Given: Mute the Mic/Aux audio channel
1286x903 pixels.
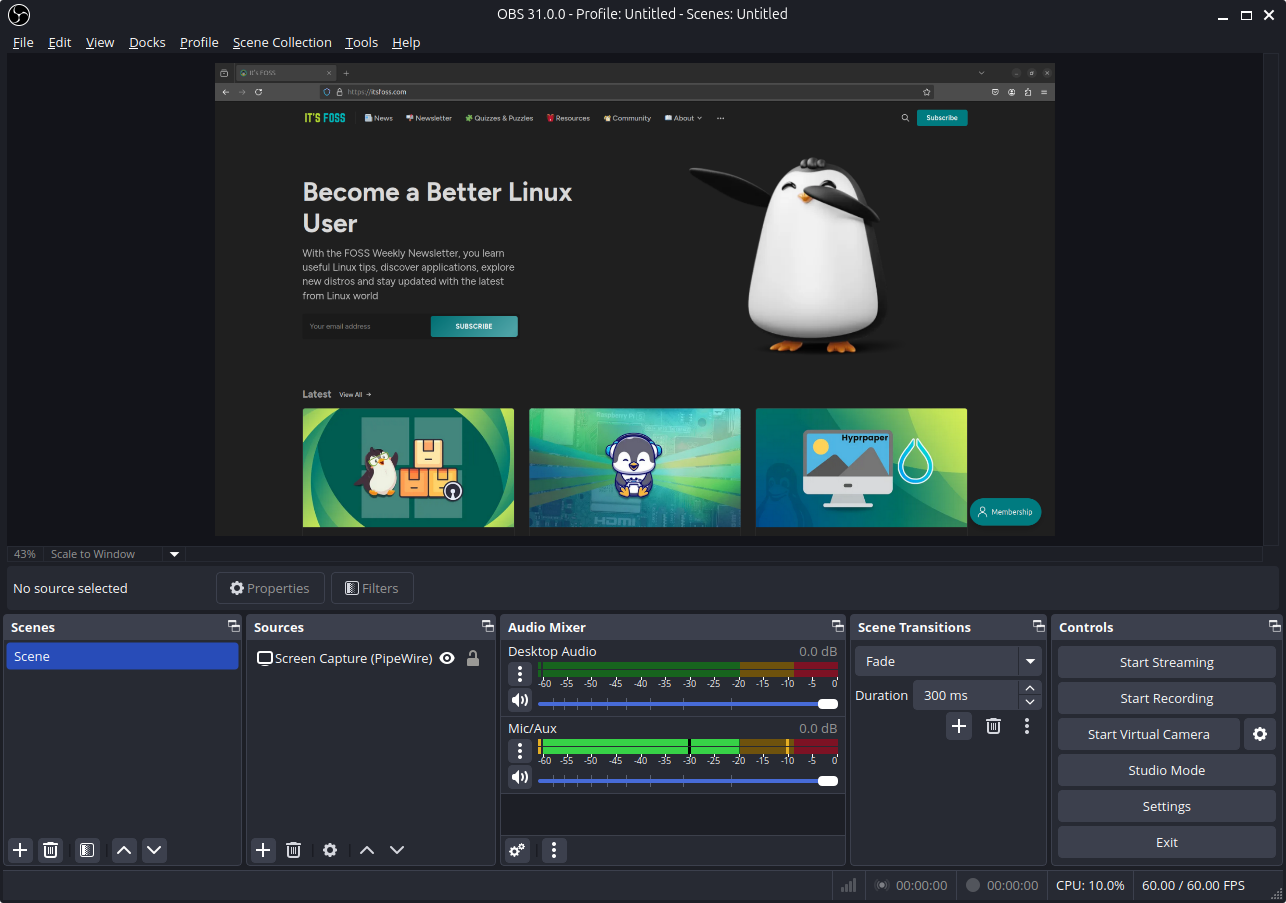Looking at the screenshot, I should pyautogui.click(x=519, y=777).
